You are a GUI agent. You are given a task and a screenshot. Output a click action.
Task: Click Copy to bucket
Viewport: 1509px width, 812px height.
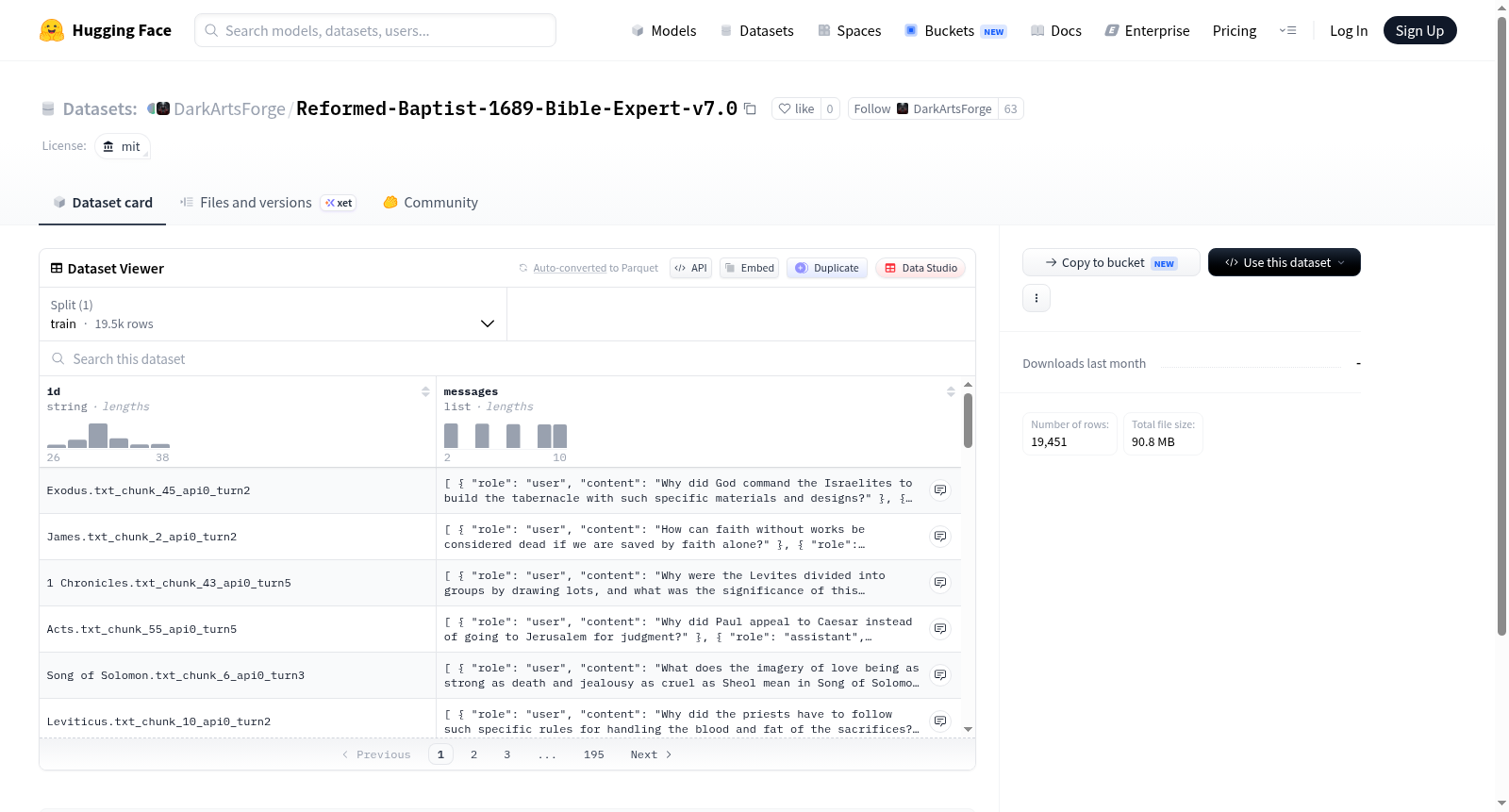coord(1111,262)
